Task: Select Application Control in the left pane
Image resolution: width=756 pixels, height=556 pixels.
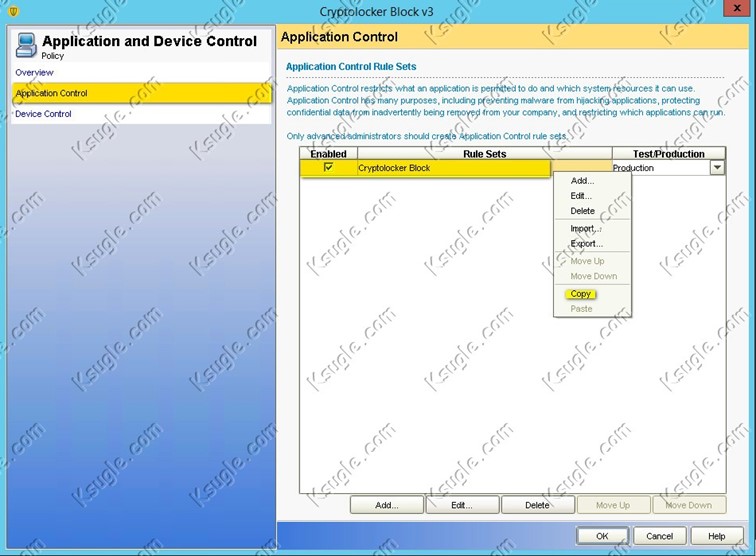Action: [x=142, y=93]
